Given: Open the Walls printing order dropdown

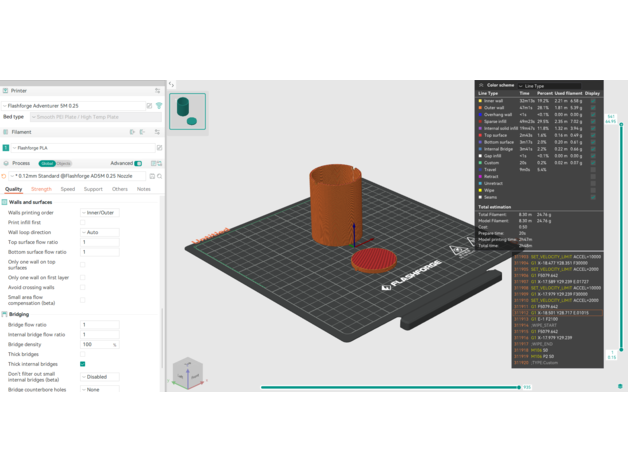Looking at the screenshot, I should click(99, 213).
